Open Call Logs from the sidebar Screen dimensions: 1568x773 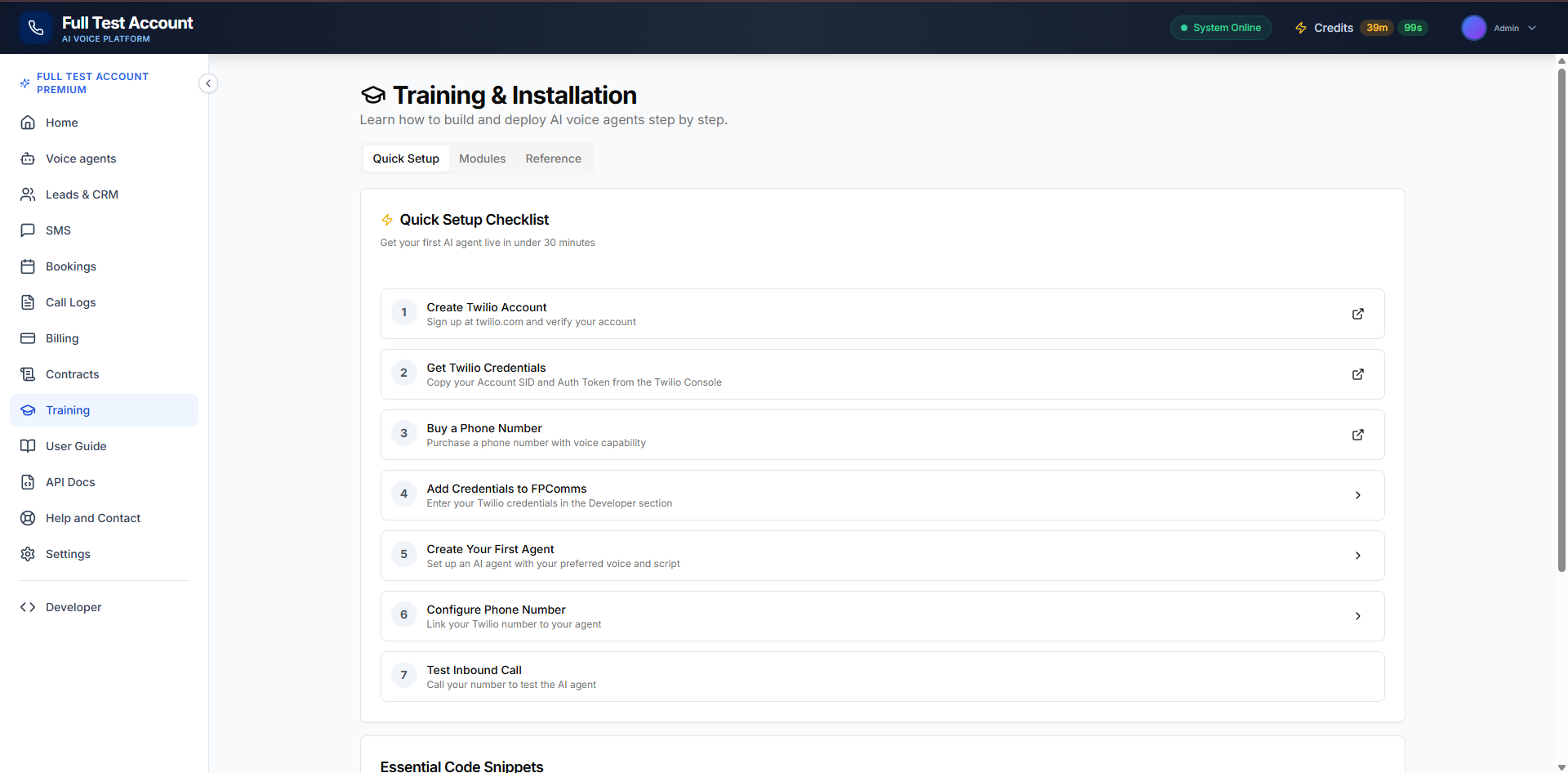click(x=69, y=302)
